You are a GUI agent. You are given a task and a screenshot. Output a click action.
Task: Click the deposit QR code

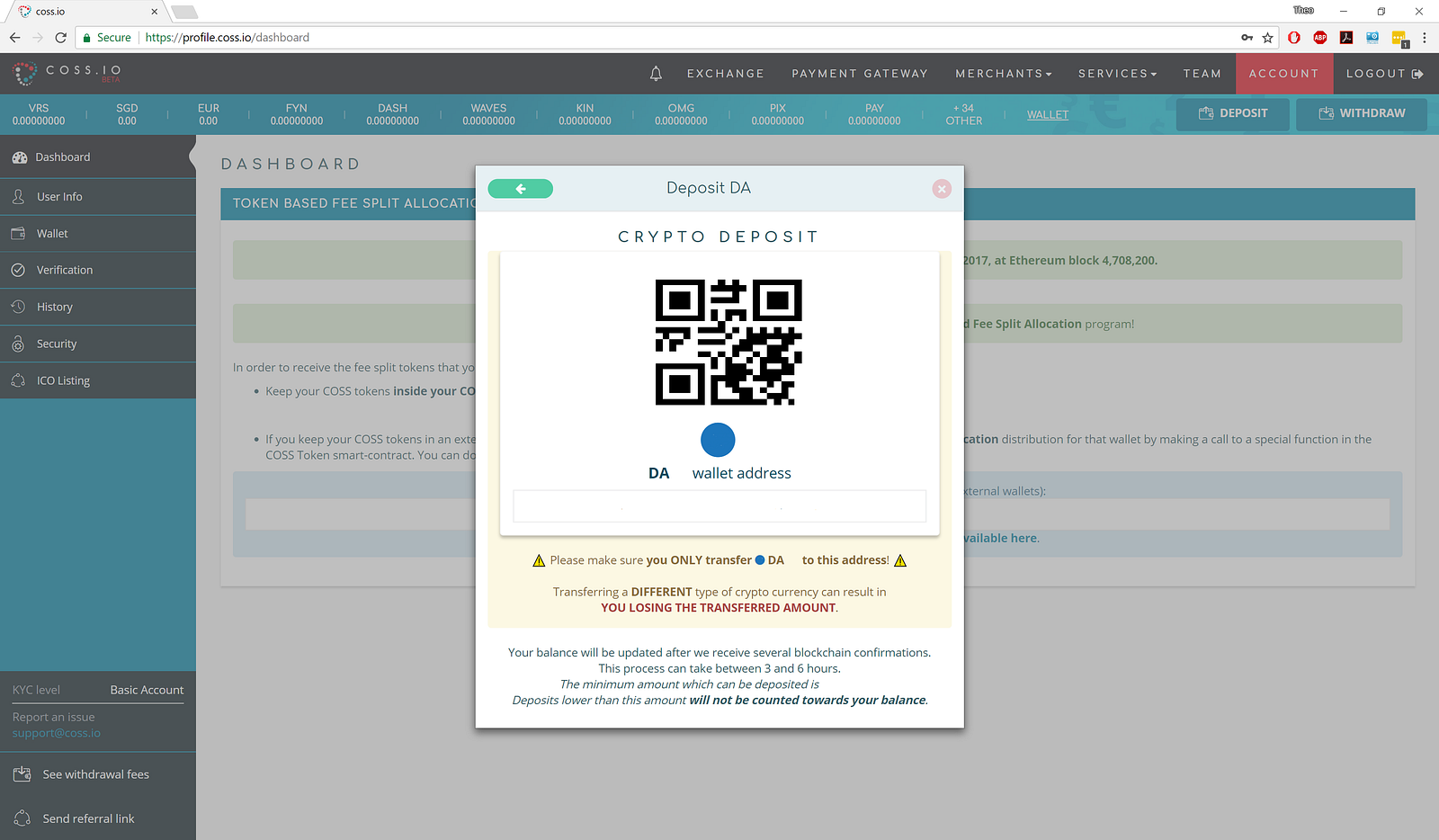coord(728,342)
